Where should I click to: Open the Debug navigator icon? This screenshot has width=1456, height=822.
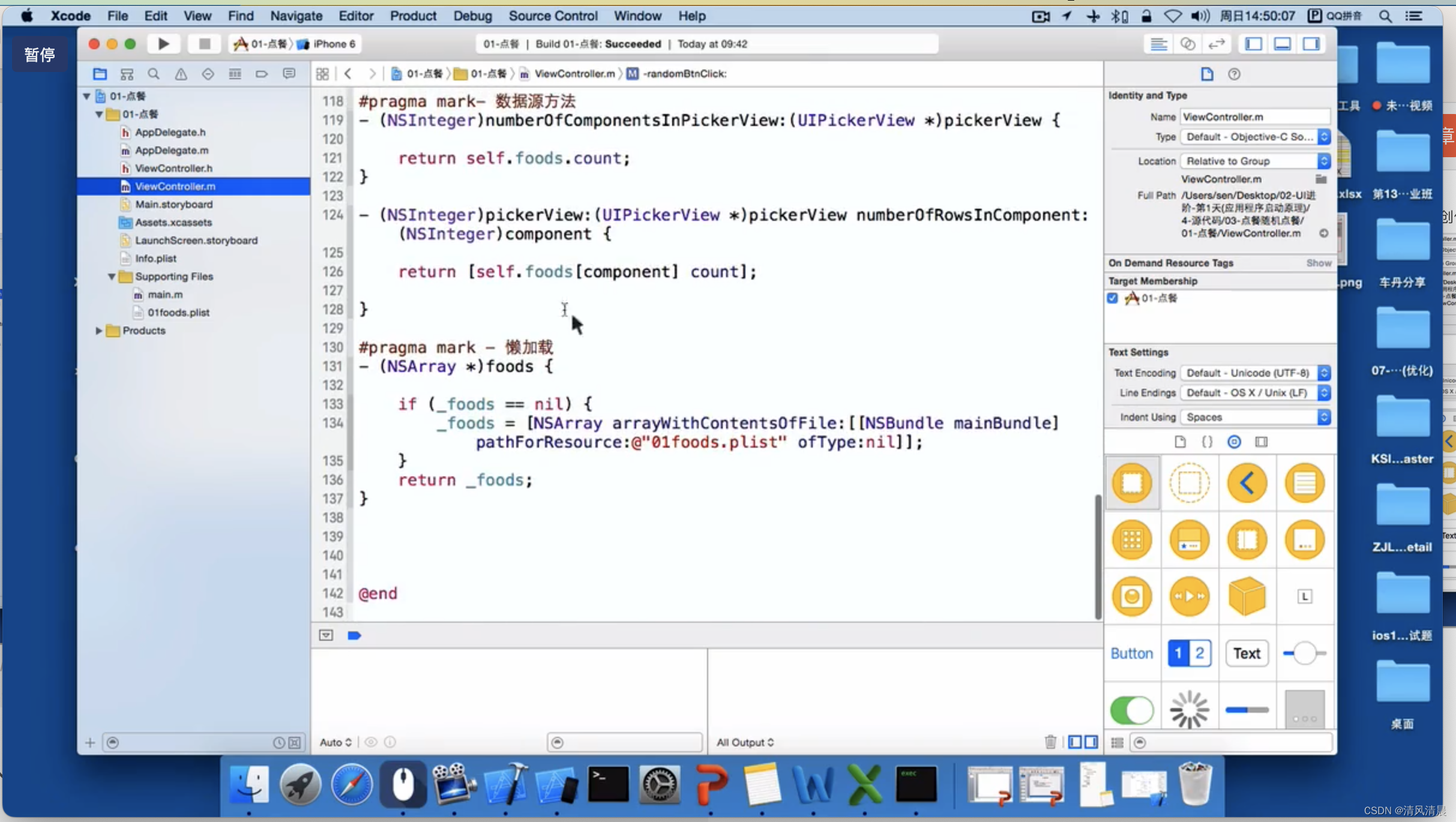point(235,74)
